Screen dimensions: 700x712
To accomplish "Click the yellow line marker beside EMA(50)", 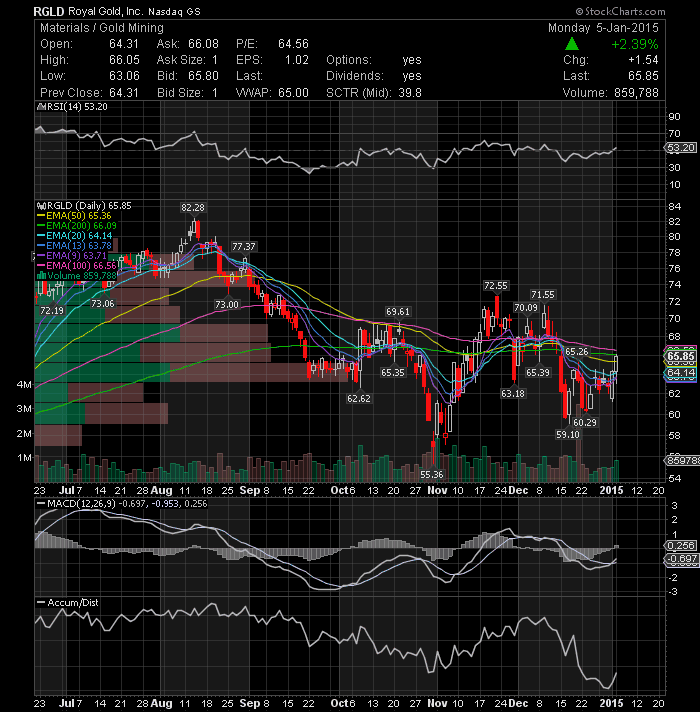I will (x=41, y=216).
